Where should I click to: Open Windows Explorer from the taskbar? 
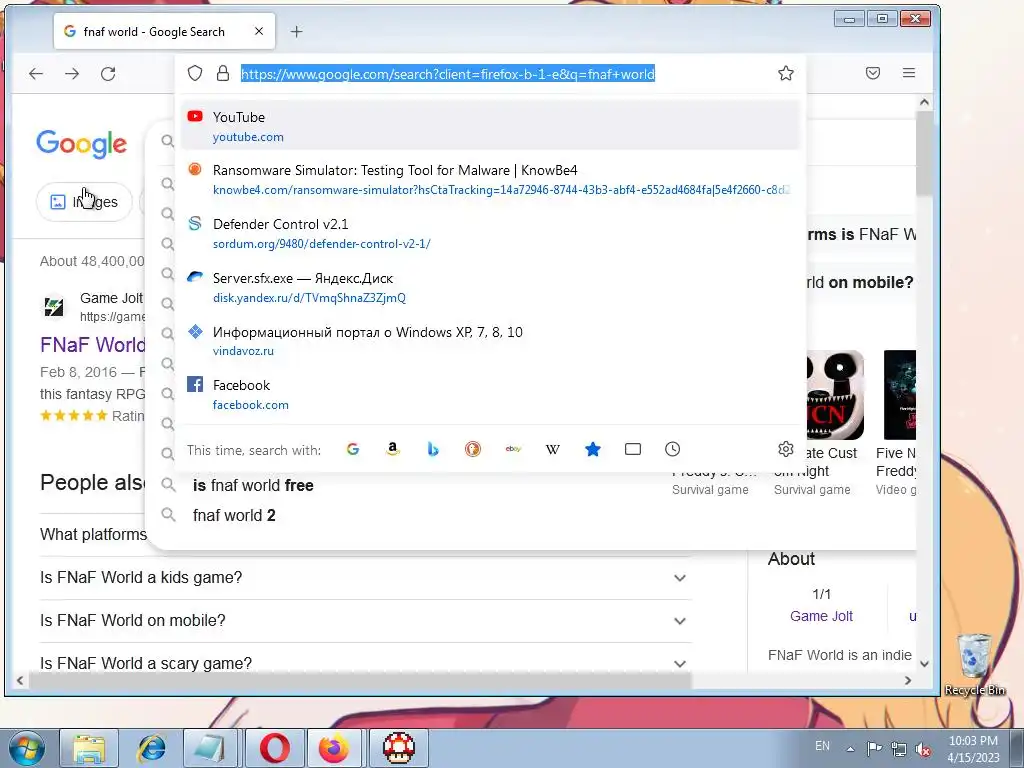(x=89, y=748)
